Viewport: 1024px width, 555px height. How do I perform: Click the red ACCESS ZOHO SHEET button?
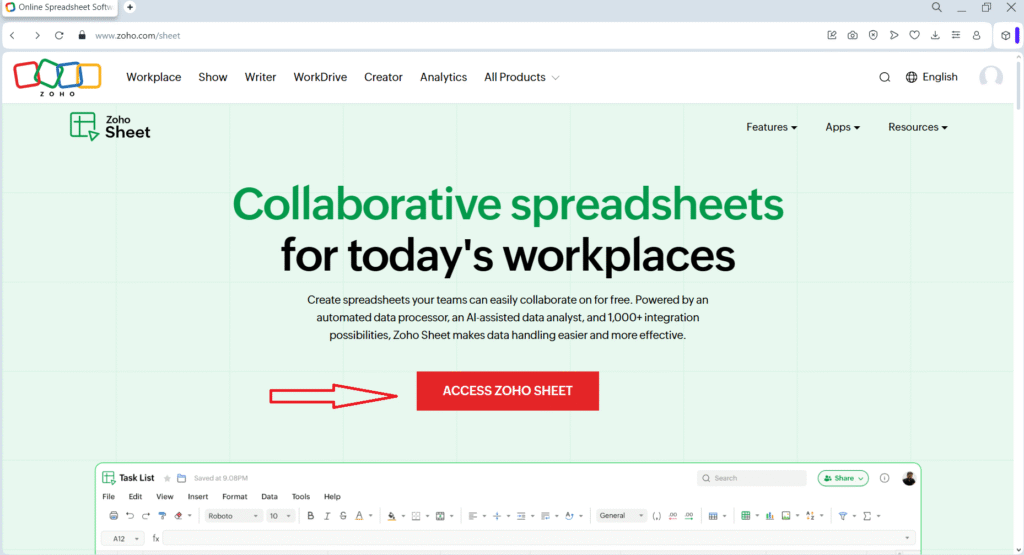tap(507, 390)
